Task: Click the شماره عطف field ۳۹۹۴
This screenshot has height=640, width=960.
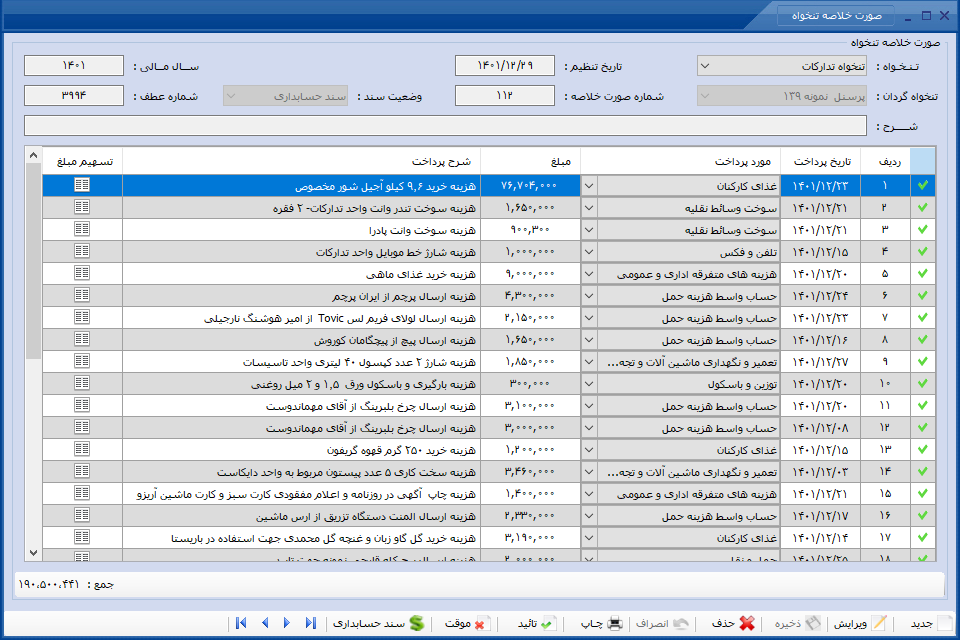Action: (74, 96)
